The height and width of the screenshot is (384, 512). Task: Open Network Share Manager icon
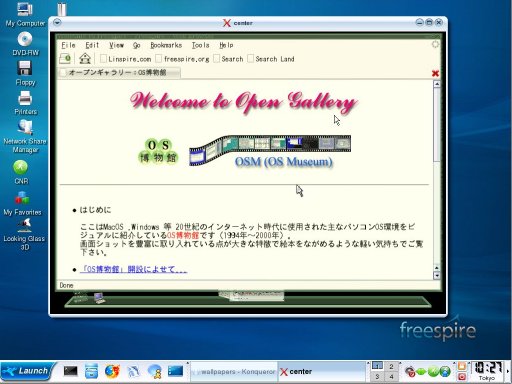click(25, 137)
